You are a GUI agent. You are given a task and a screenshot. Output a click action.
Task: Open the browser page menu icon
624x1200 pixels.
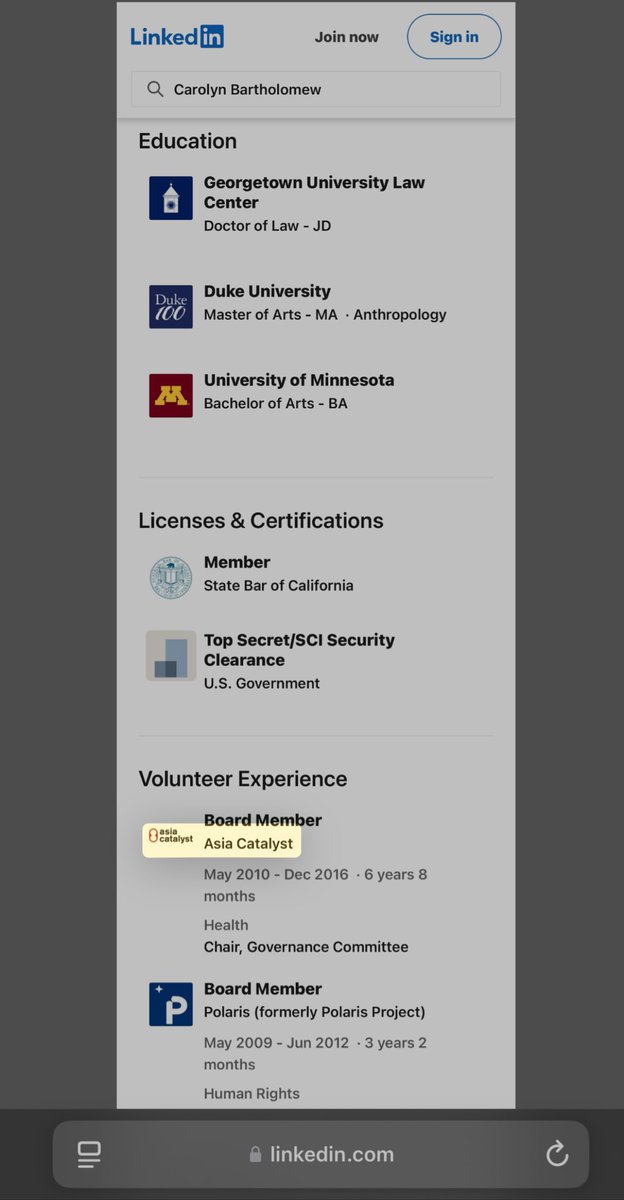89,1154
